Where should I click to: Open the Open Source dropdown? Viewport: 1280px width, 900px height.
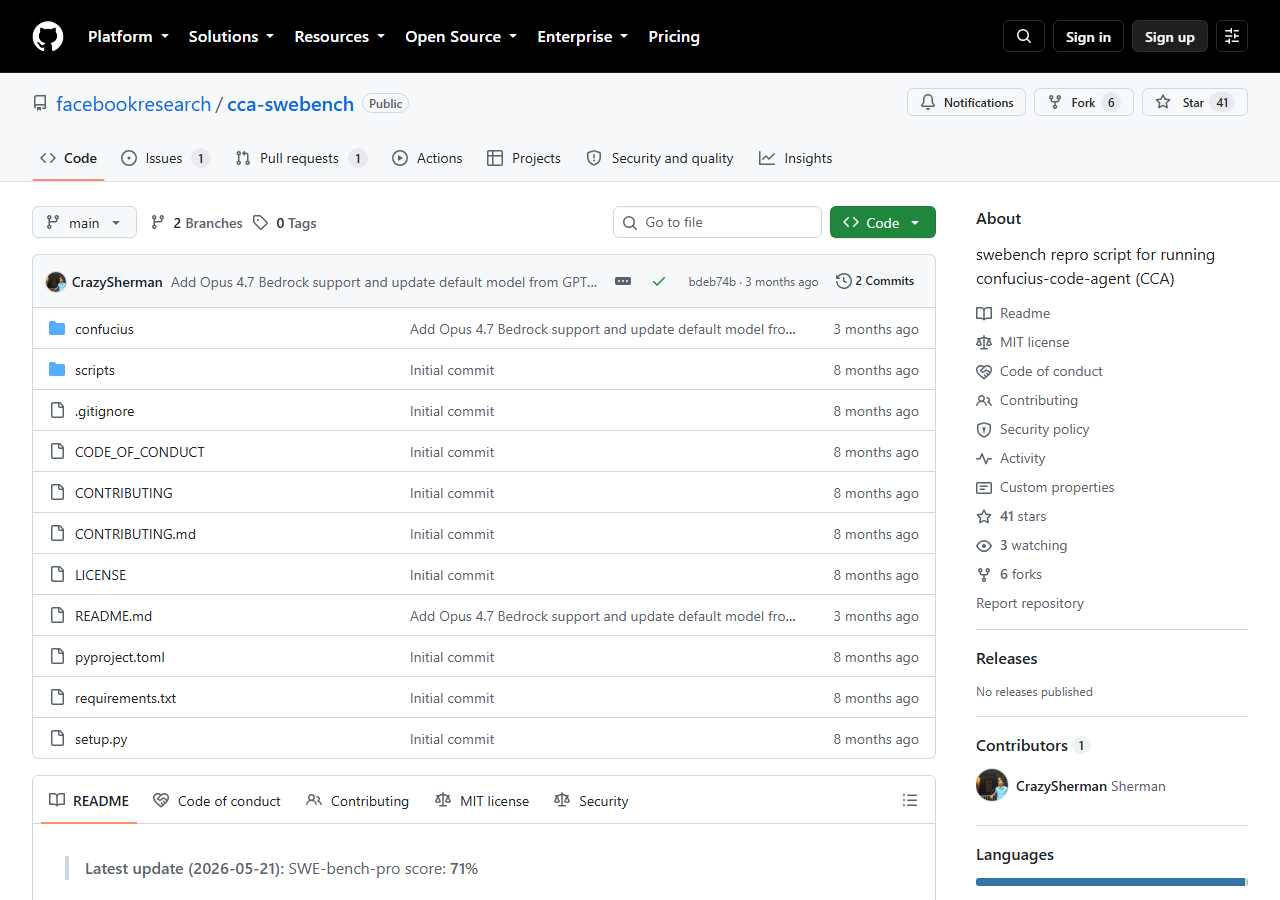[461, 36]
